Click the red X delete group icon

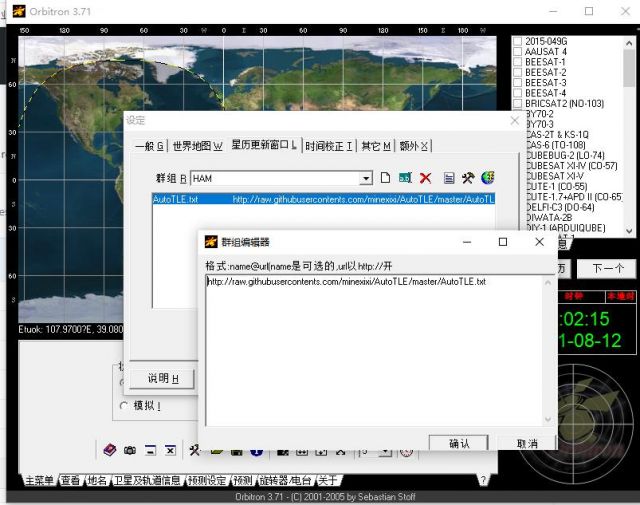(x=425, y=178)
